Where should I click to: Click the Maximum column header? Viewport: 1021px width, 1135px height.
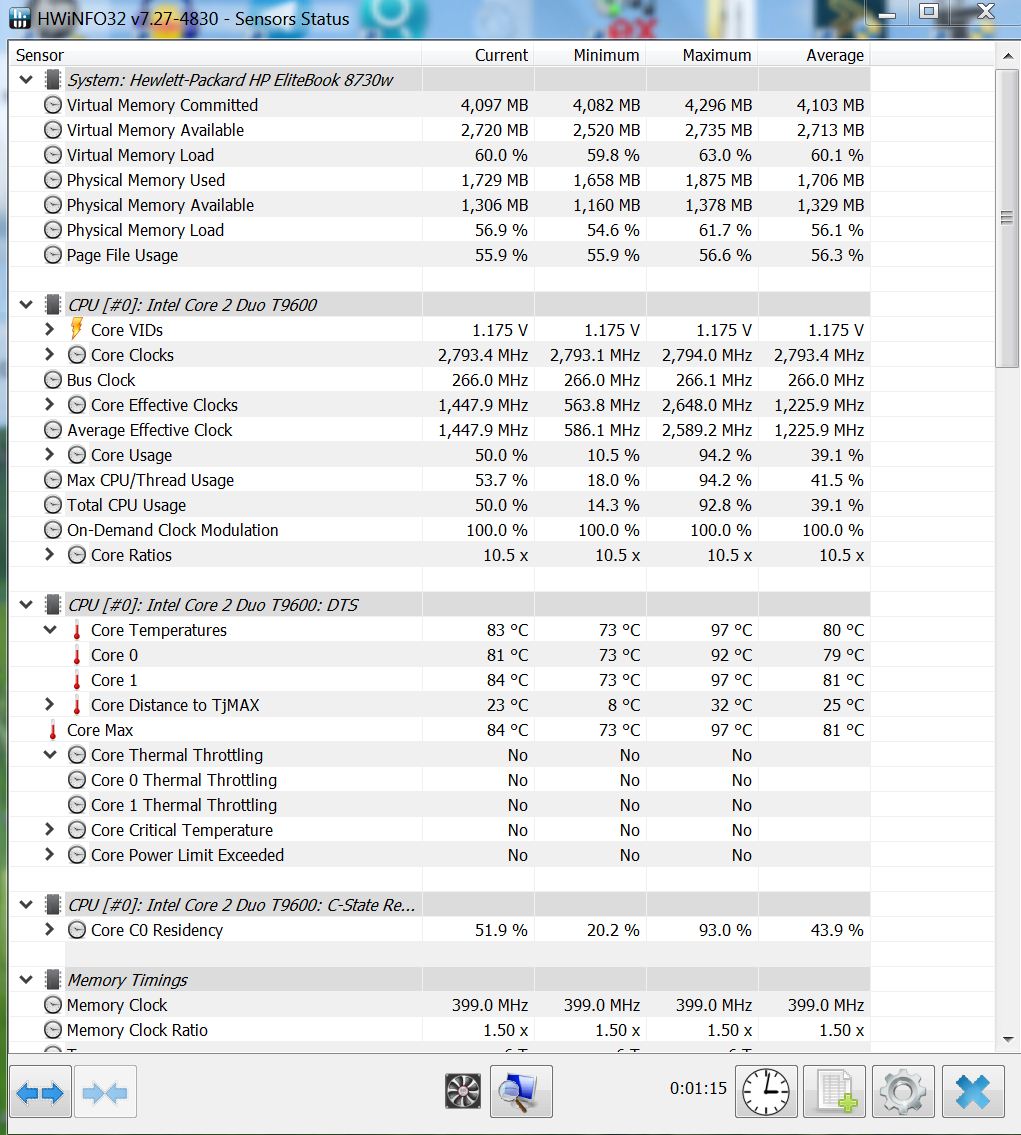tap(702, 55)
